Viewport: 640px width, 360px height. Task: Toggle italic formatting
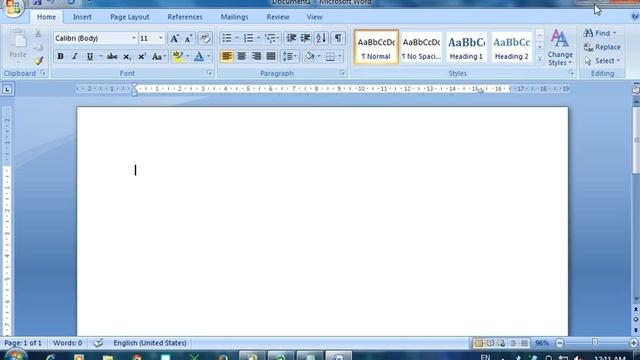(75, 56)
